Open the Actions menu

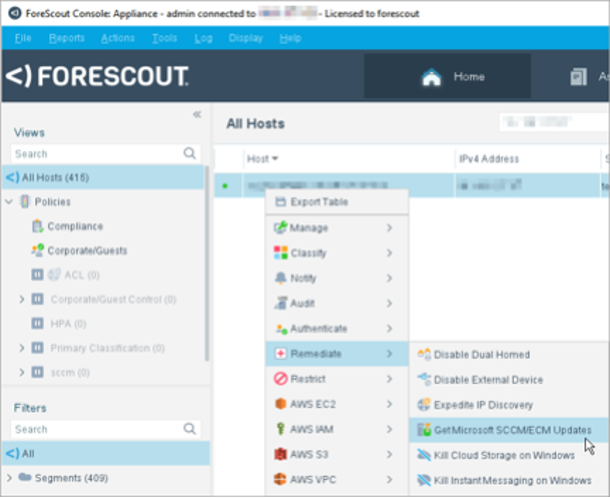117,38
